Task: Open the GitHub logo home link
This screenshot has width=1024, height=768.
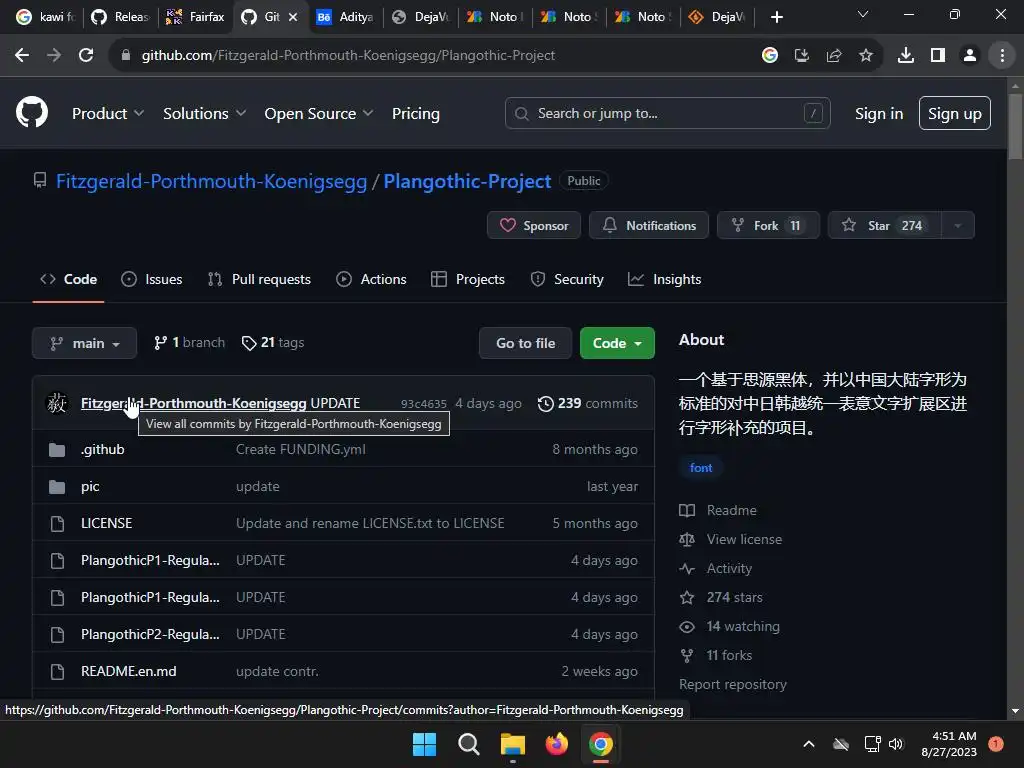Action: 32,112
